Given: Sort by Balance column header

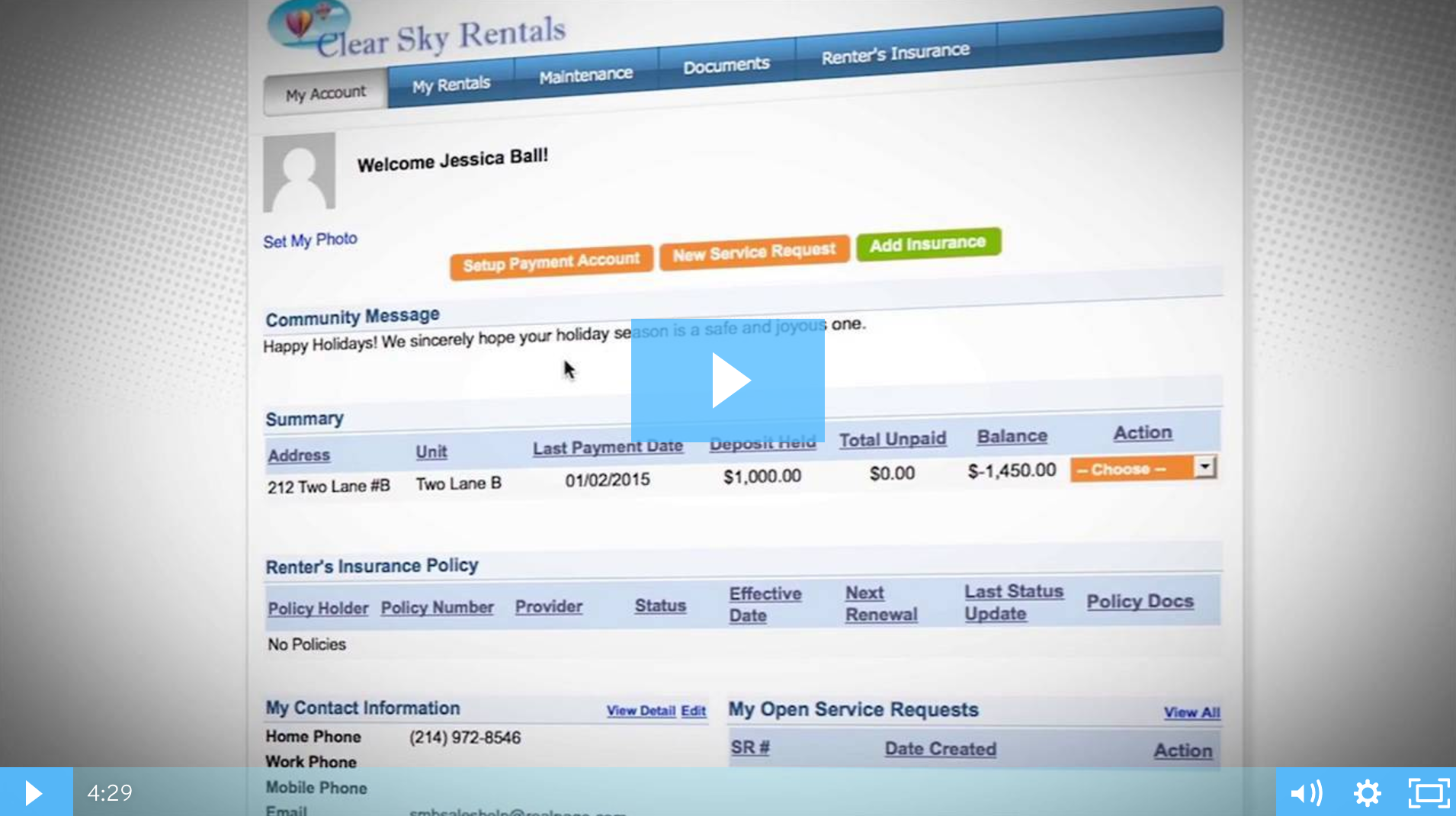Looking at the screenshot, I should [1012, 436].
